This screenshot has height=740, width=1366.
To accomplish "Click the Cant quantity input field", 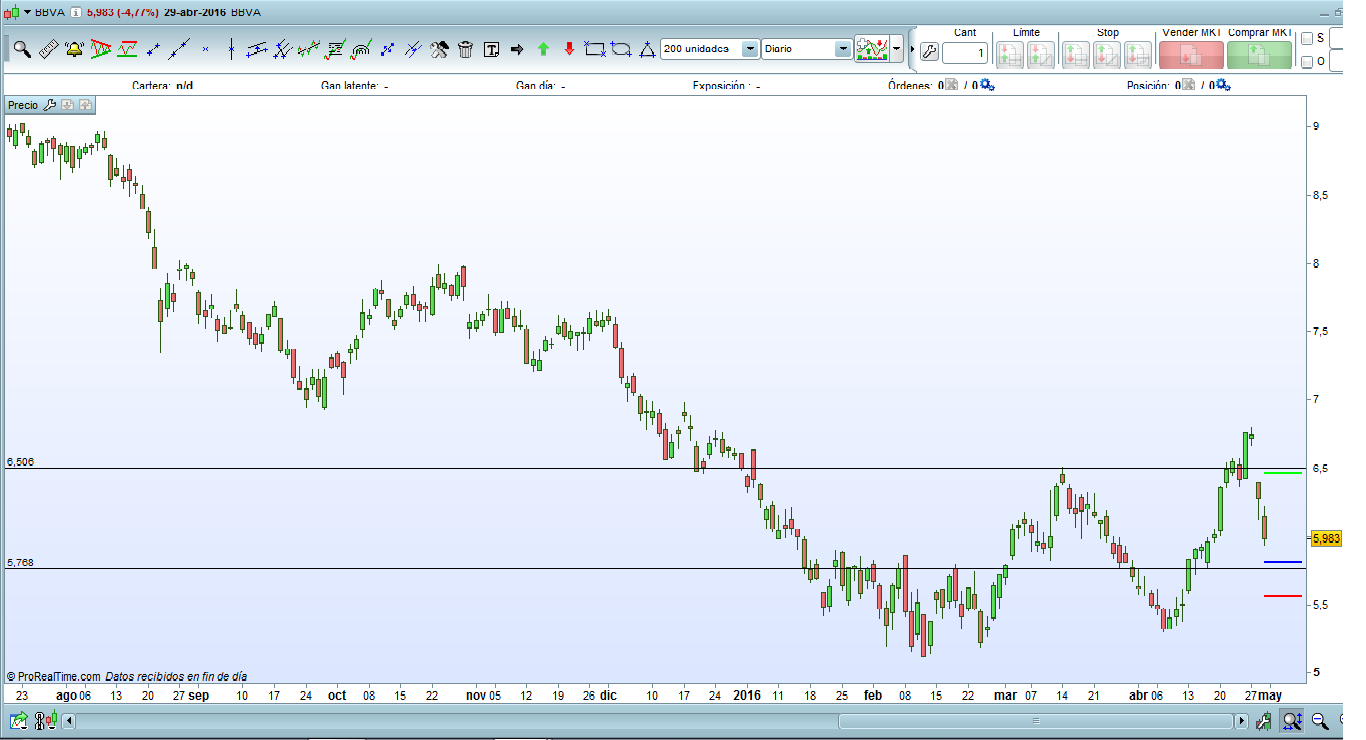I will click(x=965, y=53).
